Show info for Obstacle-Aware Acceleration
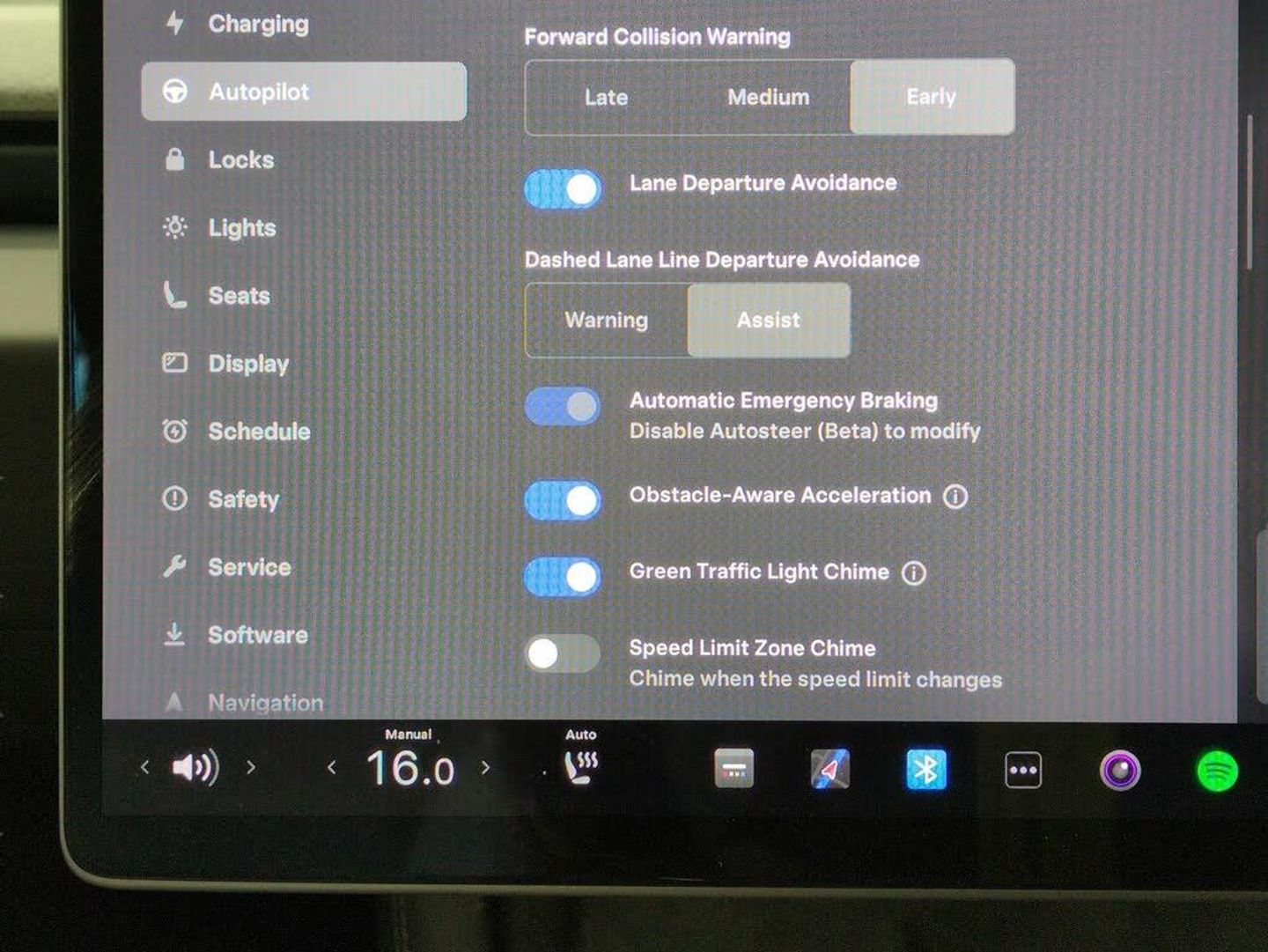Viewport: 1268px width, 952px height. pyautogui.click(x=955, y=497)
